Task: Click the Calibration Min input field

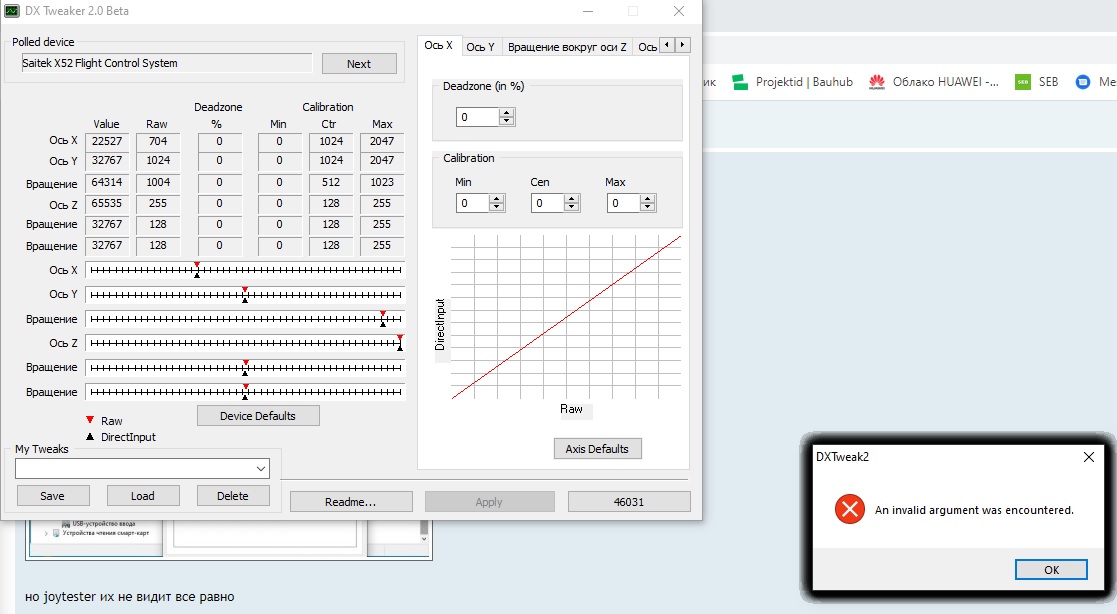Action: 473,203
